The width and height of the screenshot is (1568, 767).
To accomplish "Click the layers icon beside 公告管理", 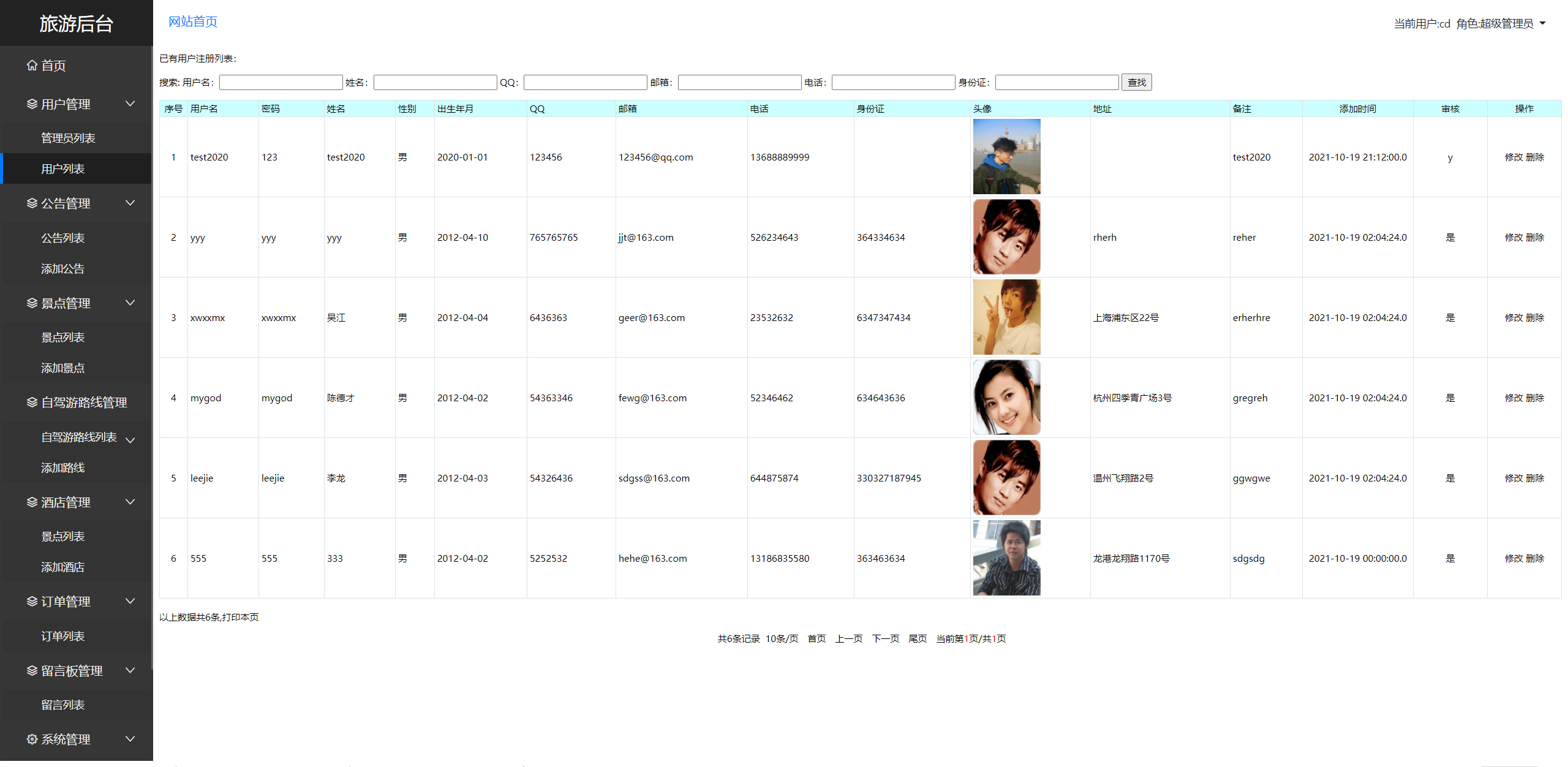I will pyautogui.click(x=32, y=203).
